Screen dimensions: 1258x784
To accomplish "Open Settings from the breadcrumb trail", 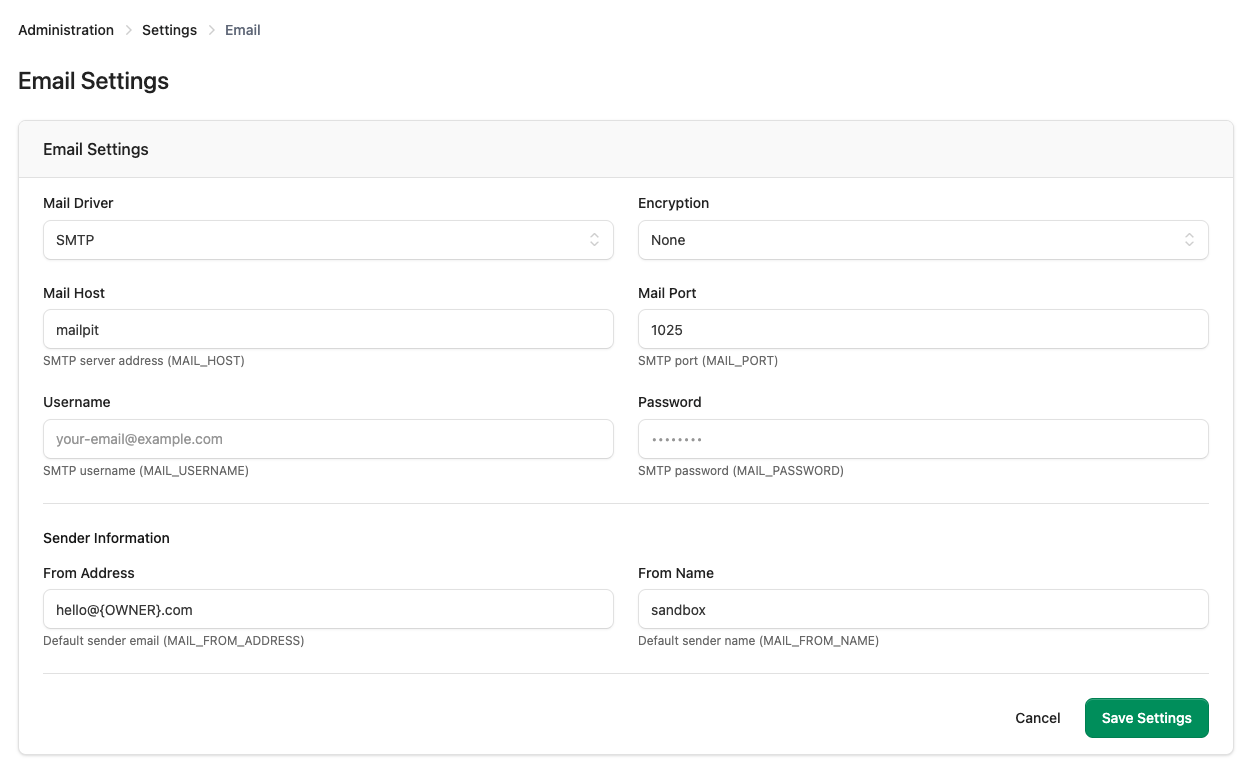I will tap(169, 30).
